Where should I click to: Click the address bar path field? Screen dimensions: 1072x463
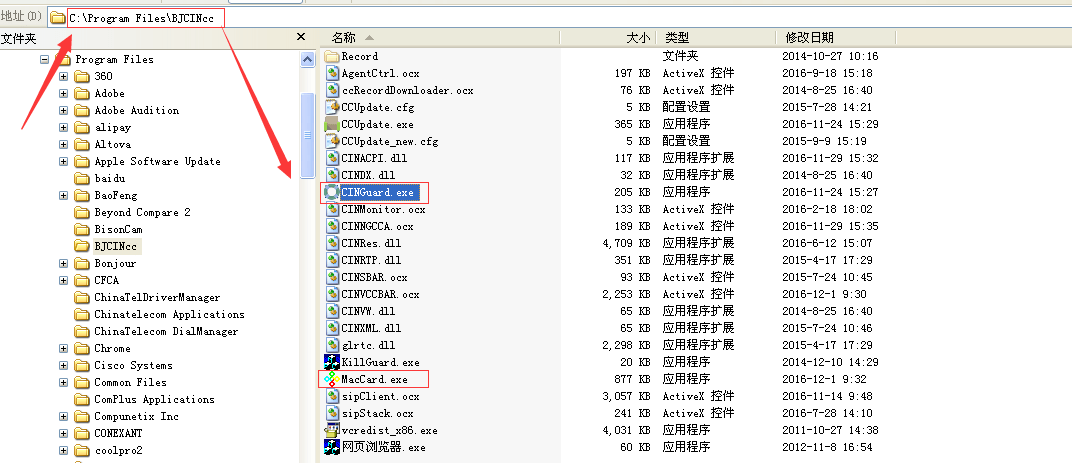400,17
